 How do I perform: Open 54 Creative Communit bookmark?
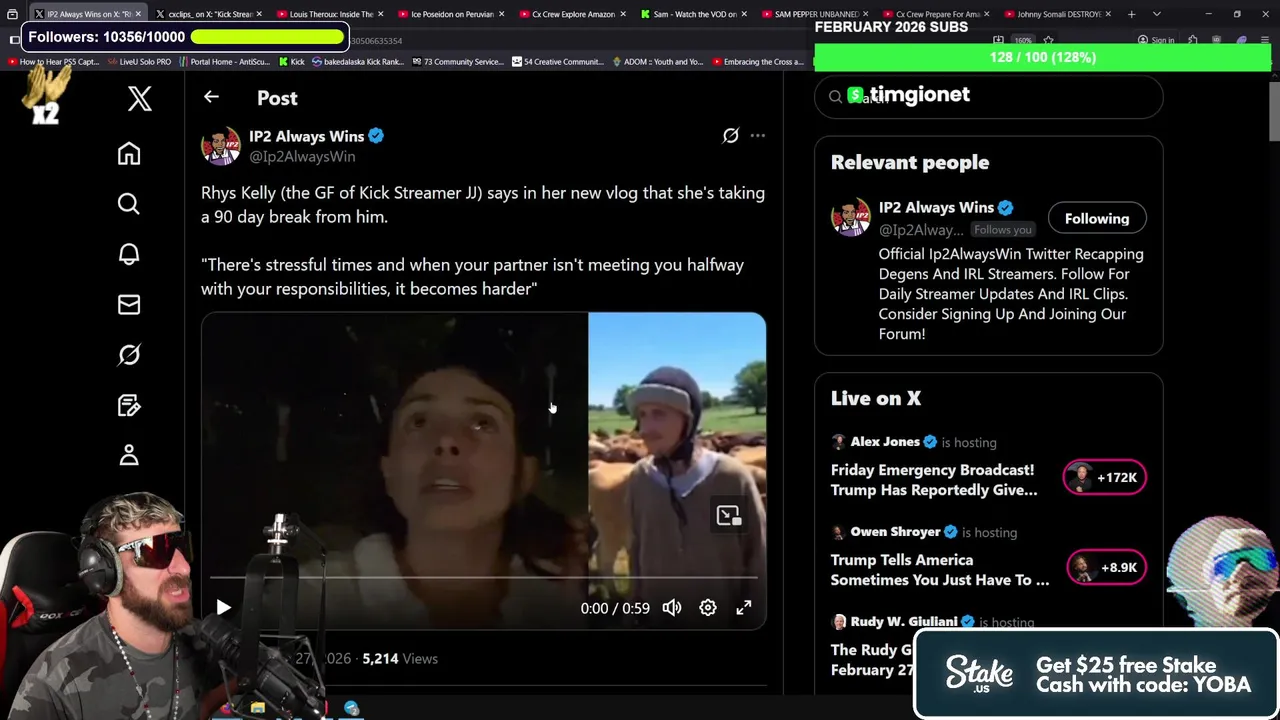(557, 62)
